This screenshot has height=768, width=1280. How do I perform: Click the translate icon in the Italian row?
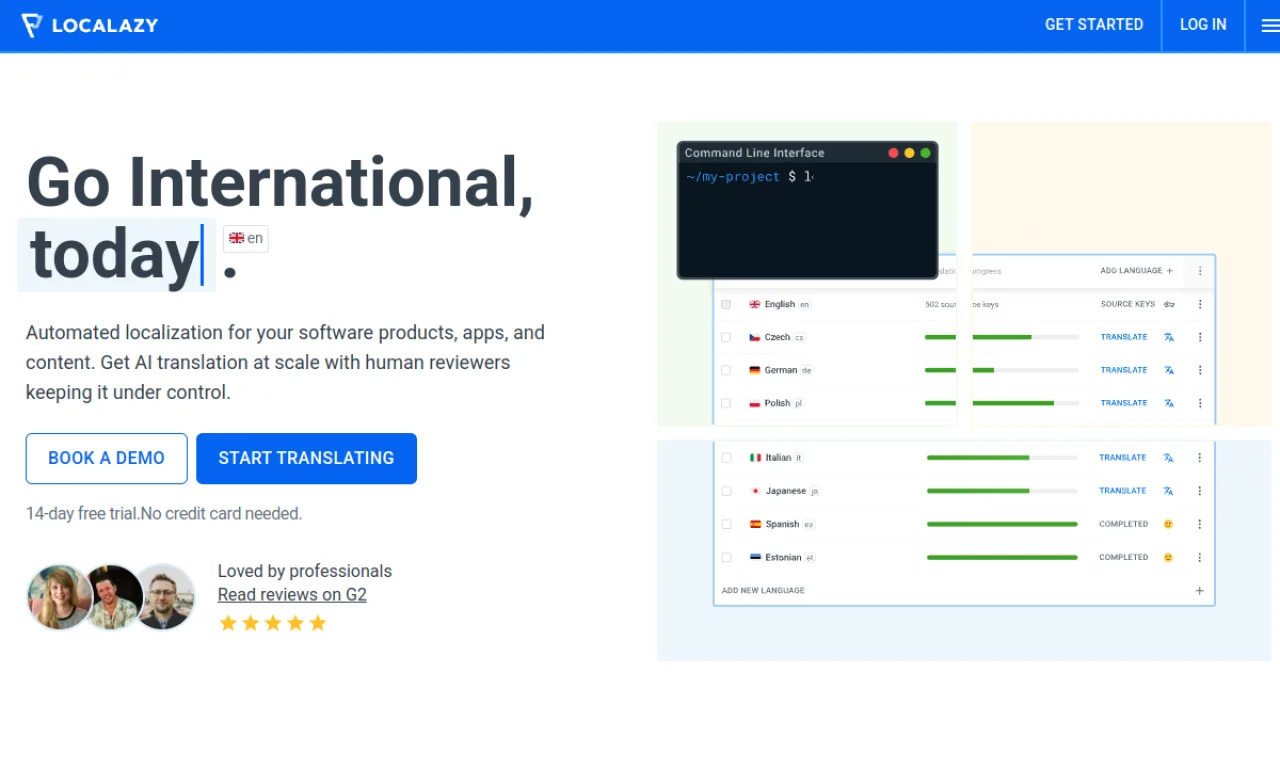tap(1168, 458)
